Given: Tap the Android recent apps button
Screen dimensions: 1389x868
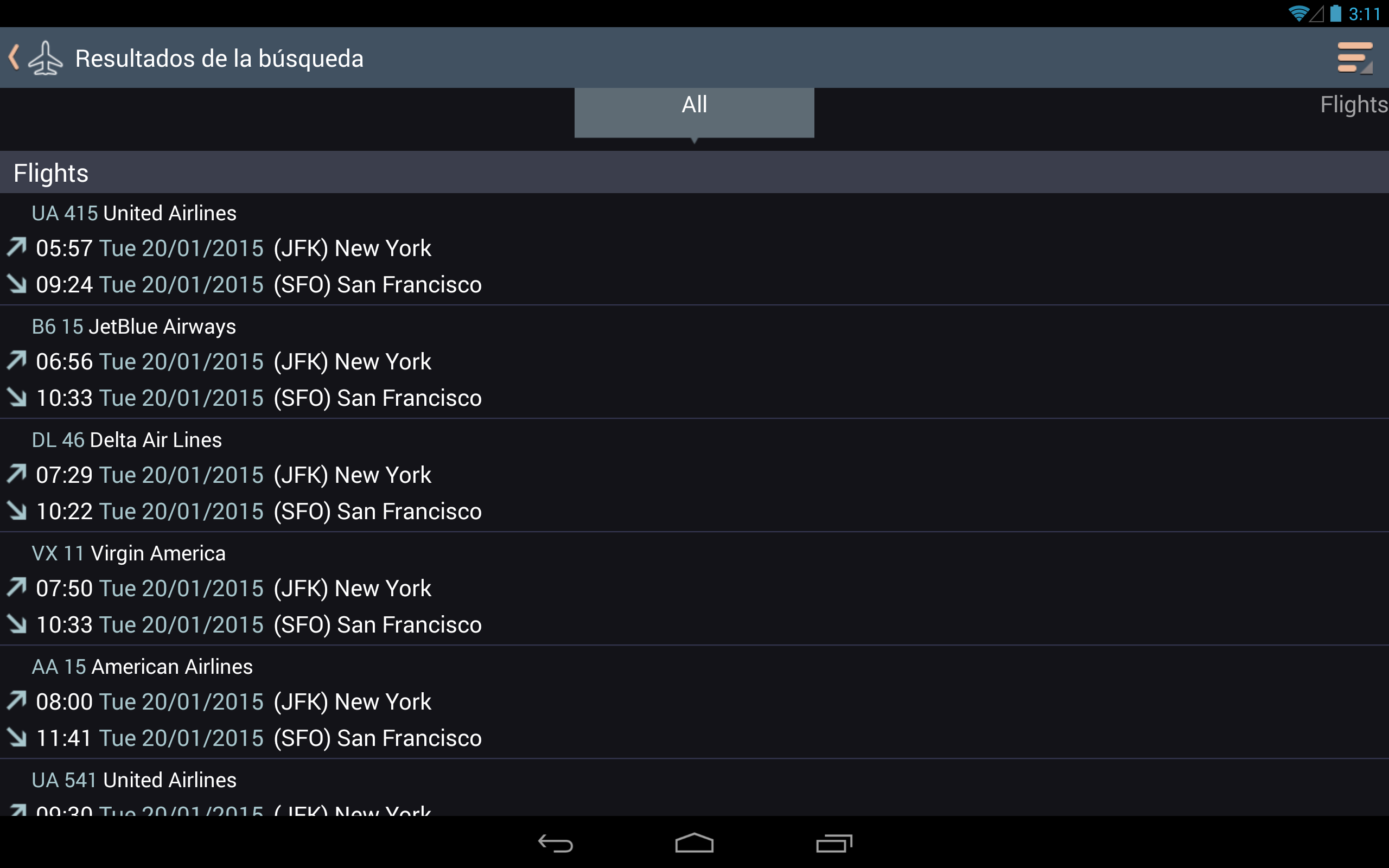Looking at the screenshot, I should pyautogui.click(x=833, y=843).
